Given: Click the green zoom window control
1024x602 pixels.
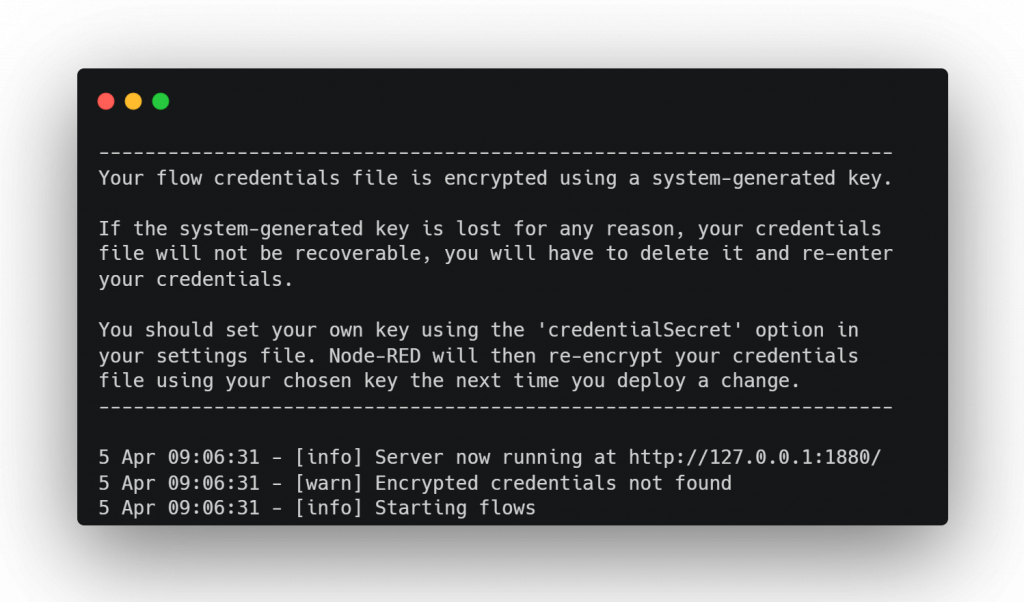Looking at the screenshot, I should pyautogui.click(x=160, y=101).
